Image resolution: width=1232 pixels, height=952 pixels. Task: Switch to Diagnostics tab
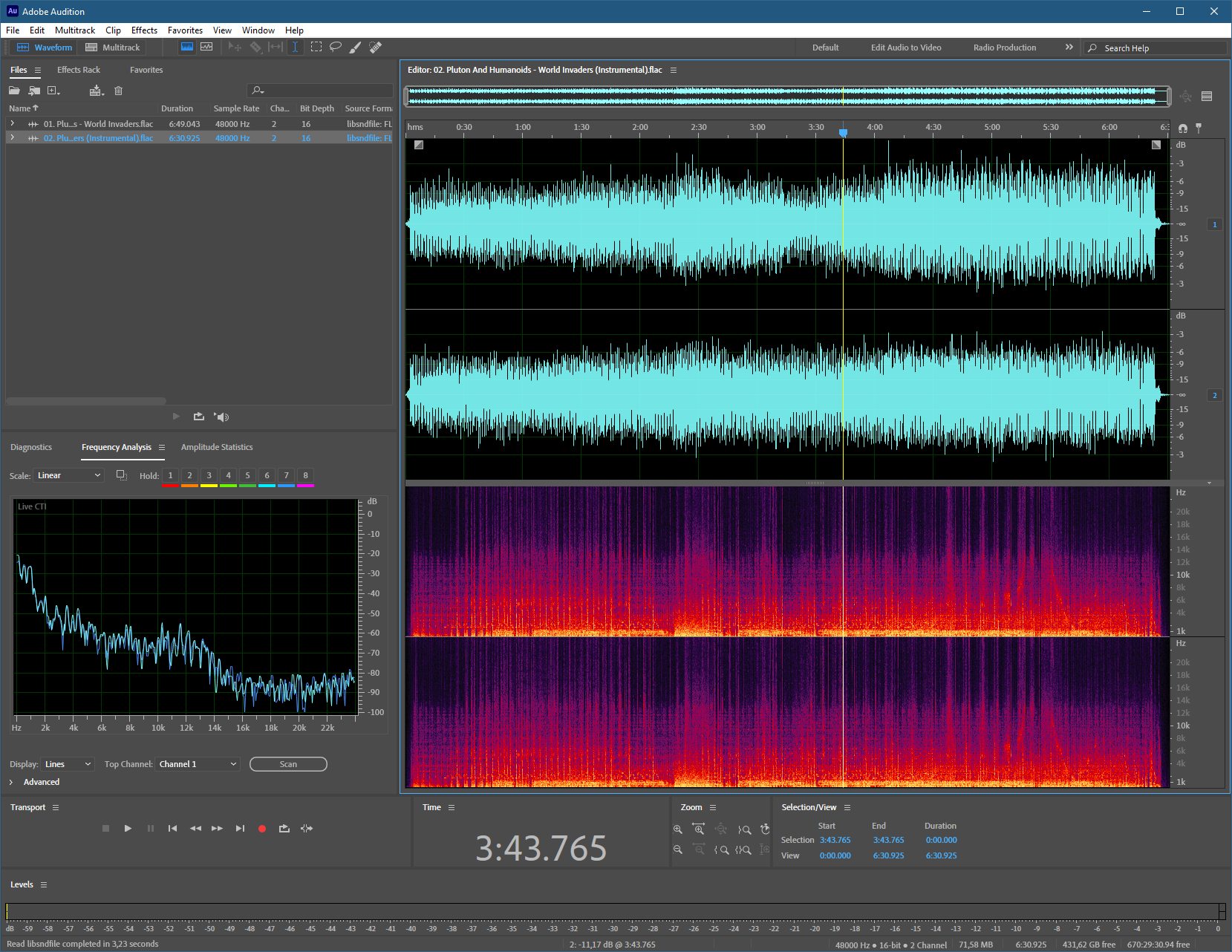click(x=31, y=447)
